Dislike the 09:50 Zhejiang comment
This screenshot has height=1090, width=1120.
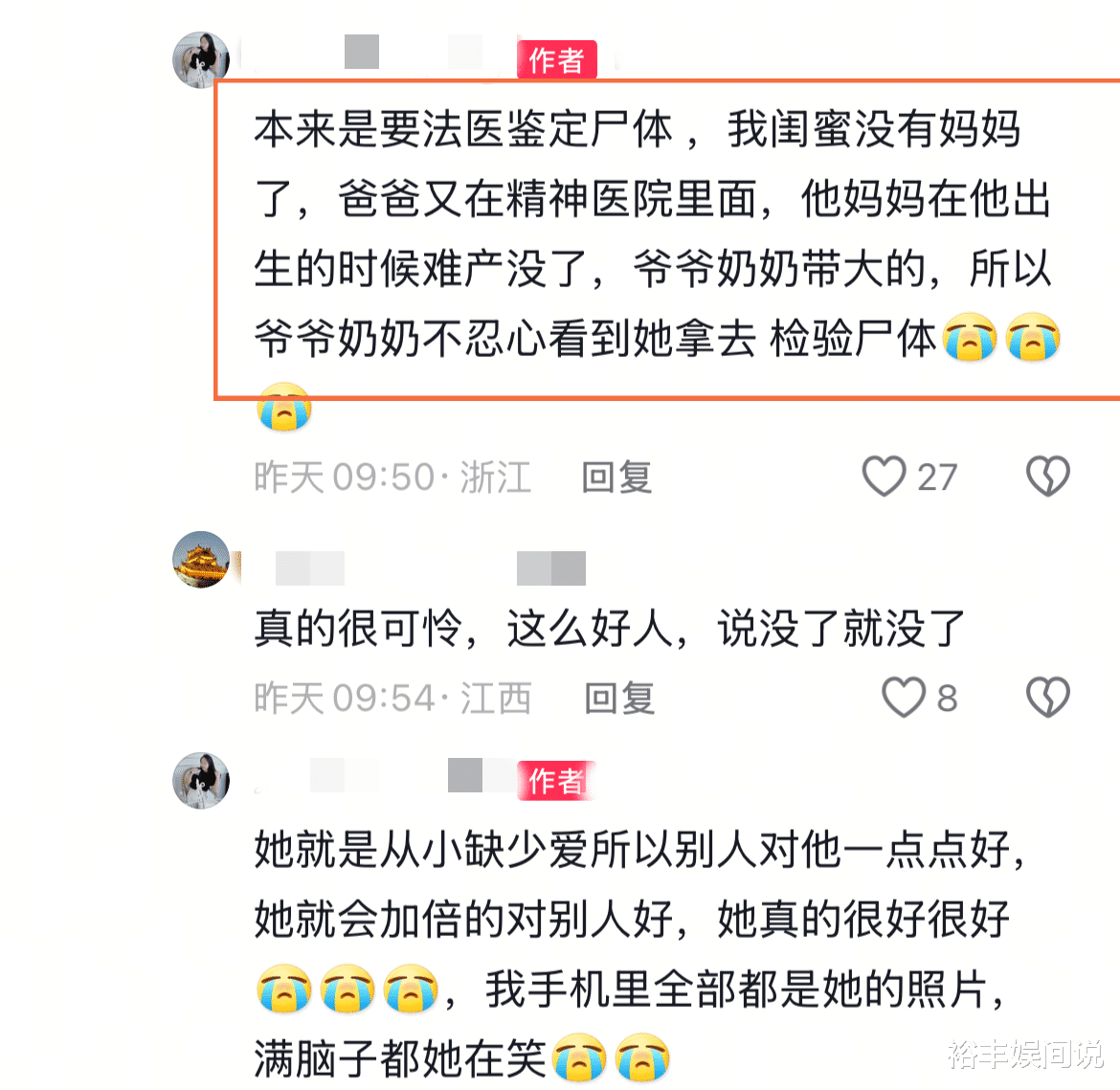tap(1048, 477)
